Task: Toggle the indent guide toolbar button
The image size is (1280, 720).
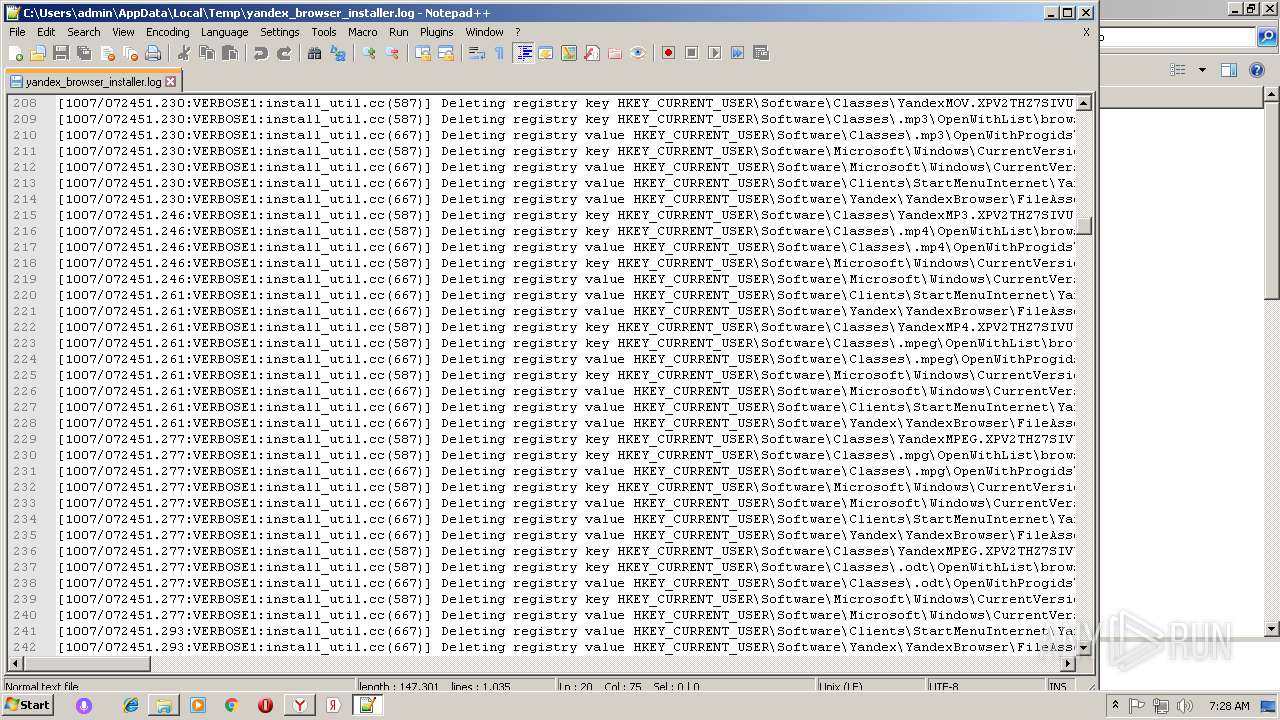Action: pos(522,53)
